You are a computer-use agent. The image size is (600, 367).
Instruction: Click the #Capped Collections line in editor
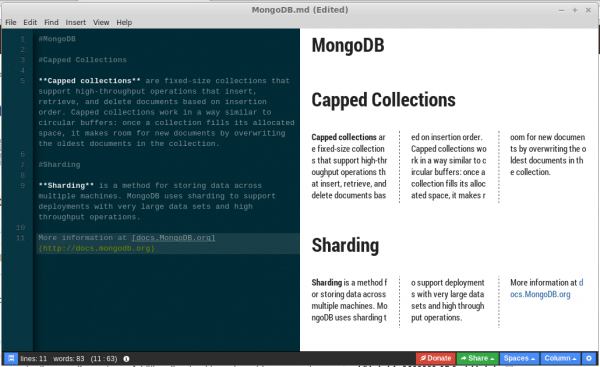tap(82, 60)
